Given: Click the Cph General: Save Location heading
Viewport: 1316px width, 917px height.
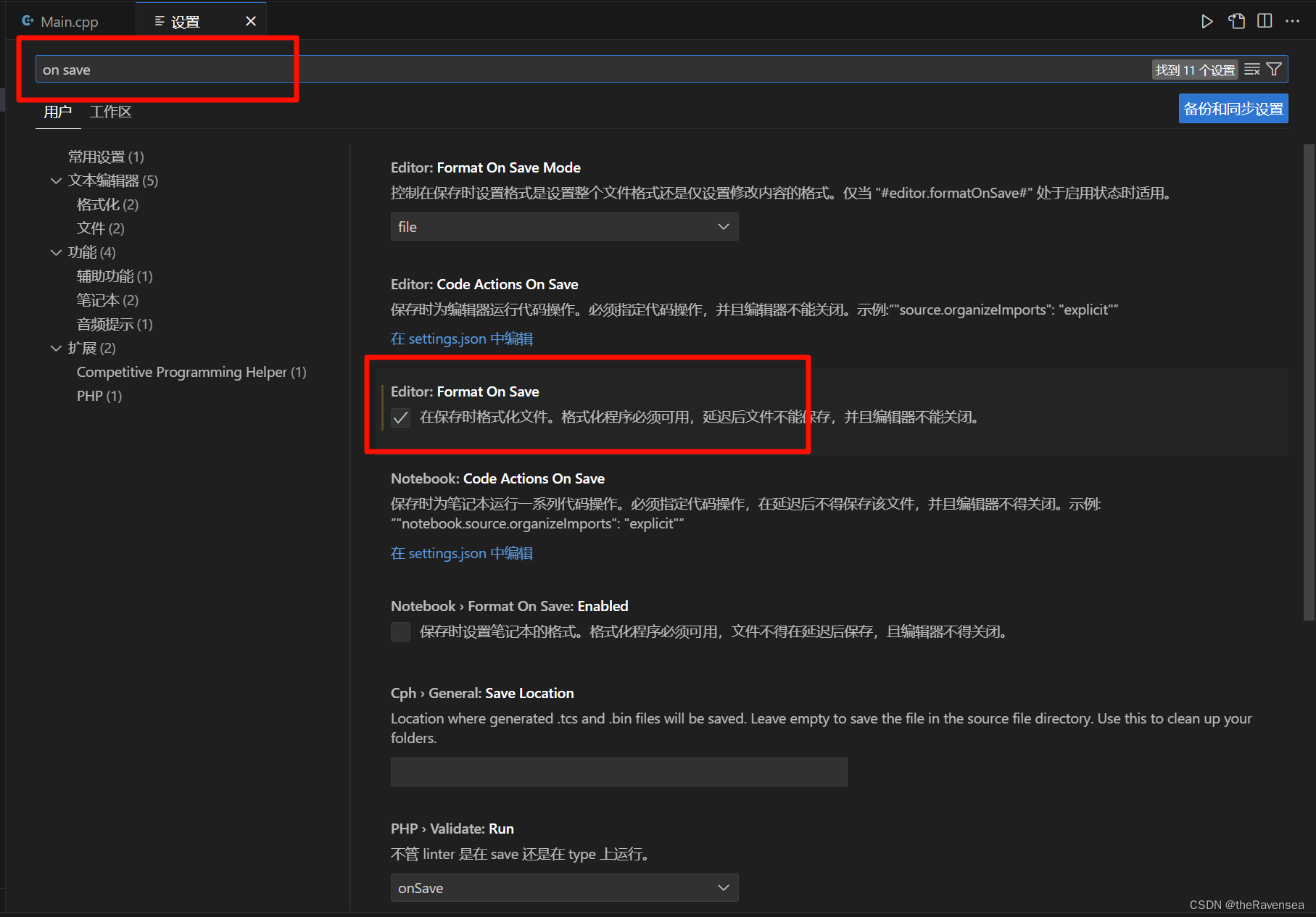Looking at the screenshot, I should [482, 693].
